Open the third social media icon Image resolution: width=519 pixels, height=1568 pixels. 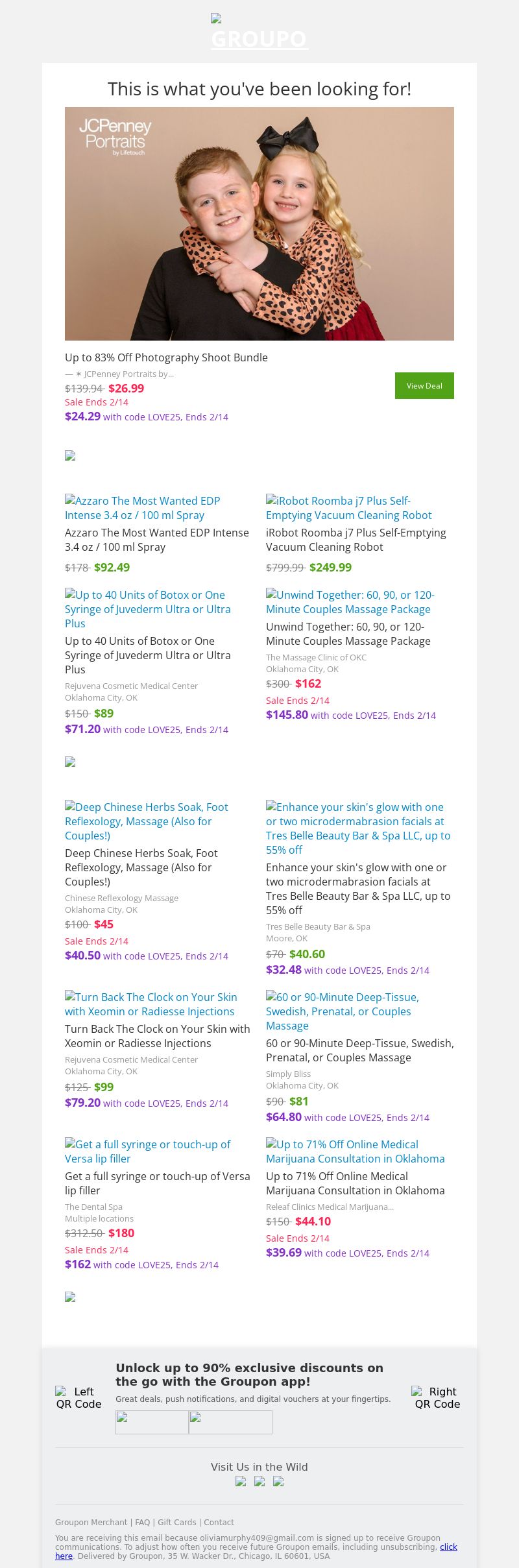point(278,1481)
